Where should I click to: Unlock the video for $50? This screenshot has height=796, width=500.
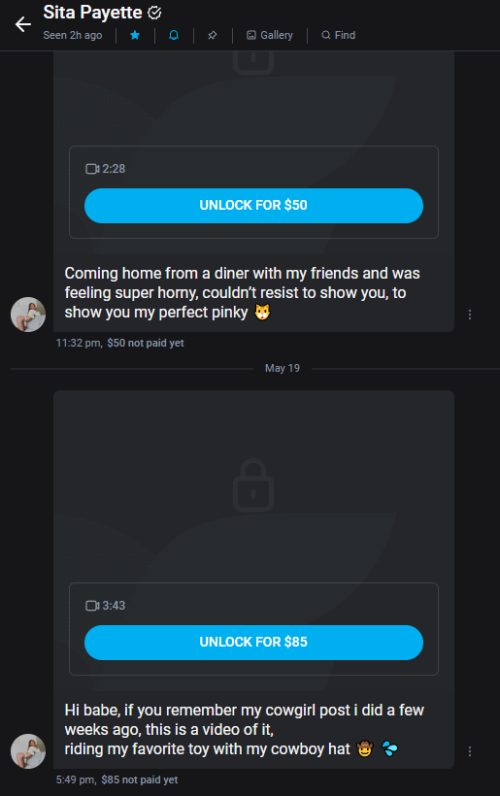coord(253,205)
